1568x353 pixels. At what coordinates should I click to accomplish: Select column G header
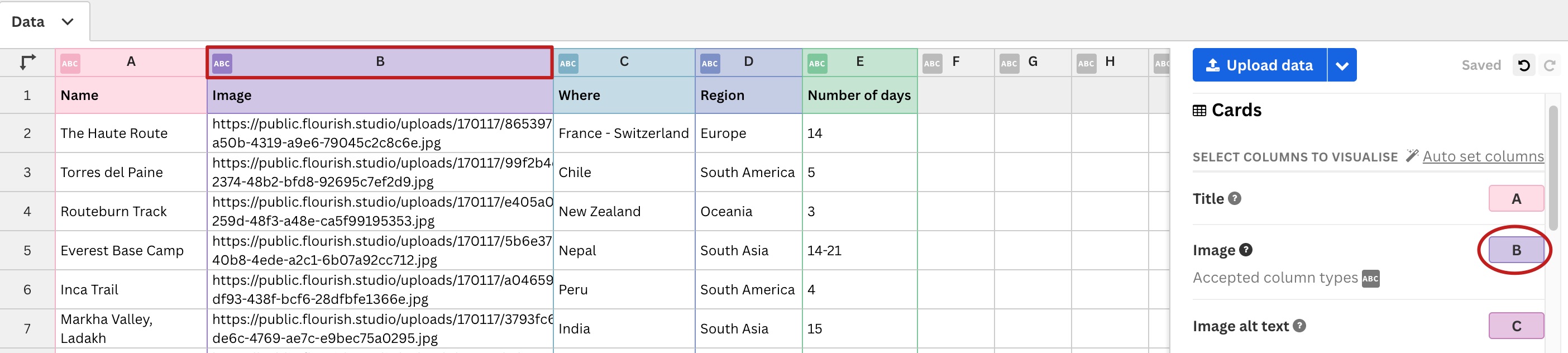point(1033,63)
